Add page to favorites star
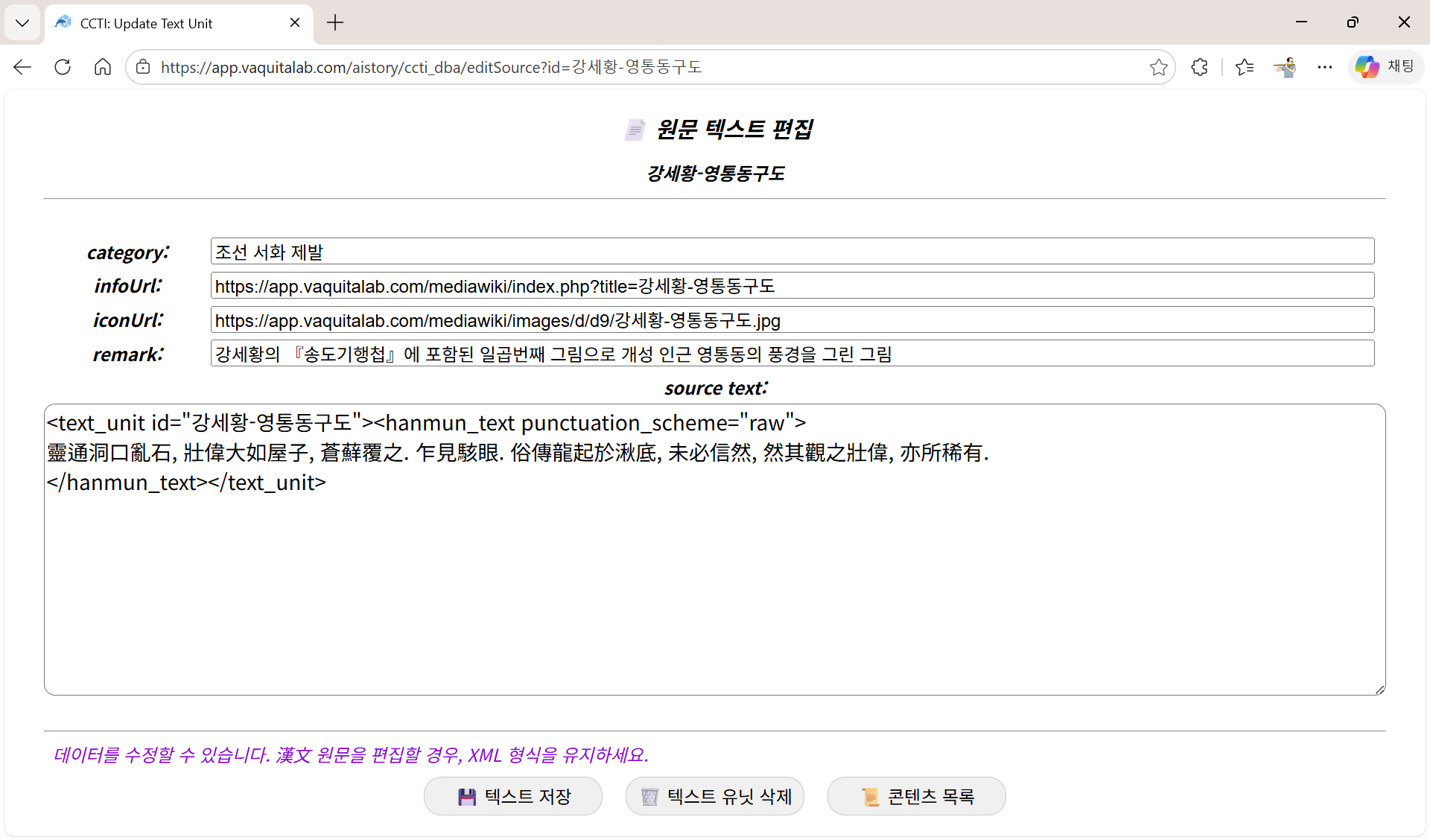 pyautogui.click(x=1158, y=67)
